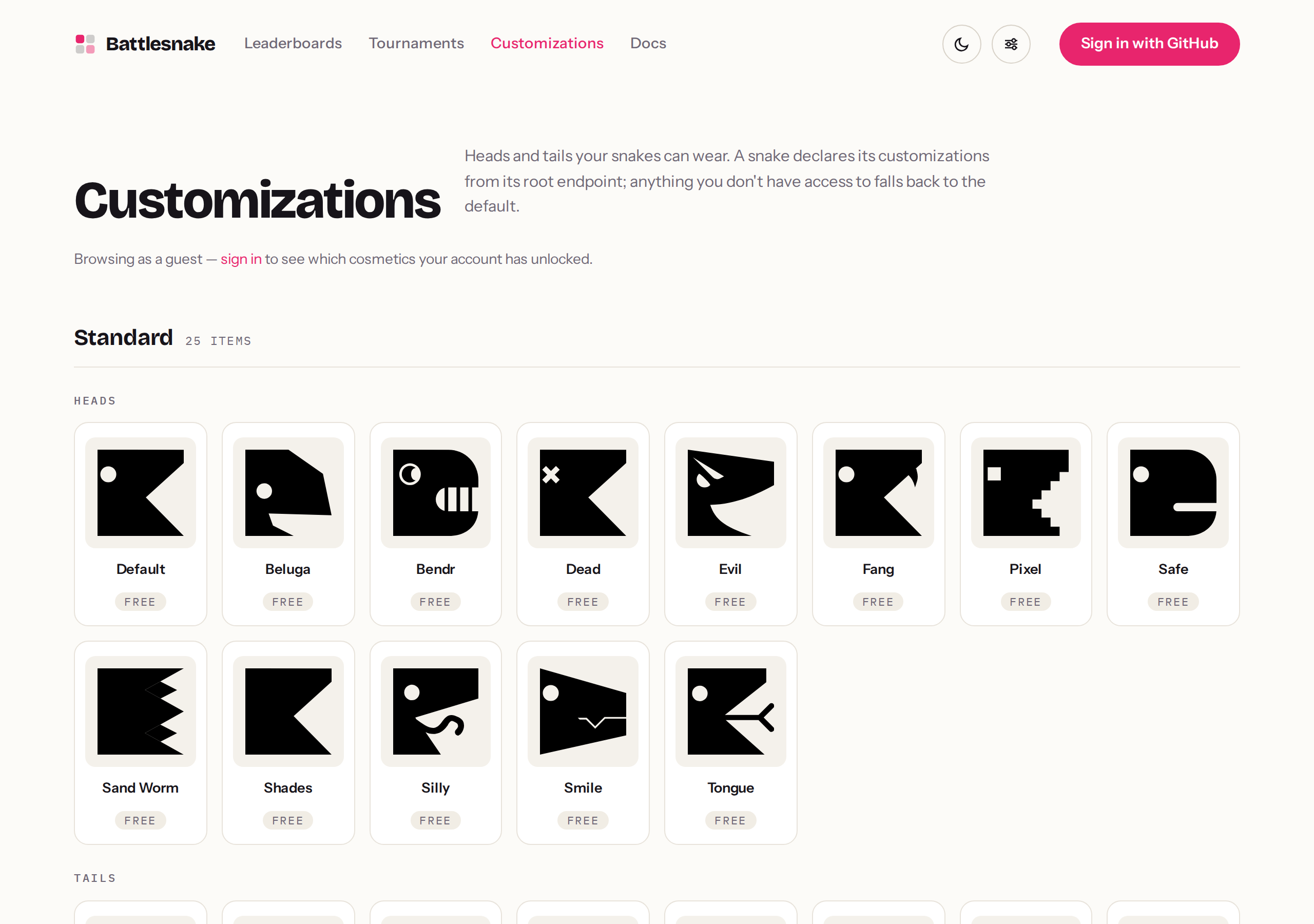Click the Smile card name label
Viewport: 1314px width, 924px height.
coord(583,788)
